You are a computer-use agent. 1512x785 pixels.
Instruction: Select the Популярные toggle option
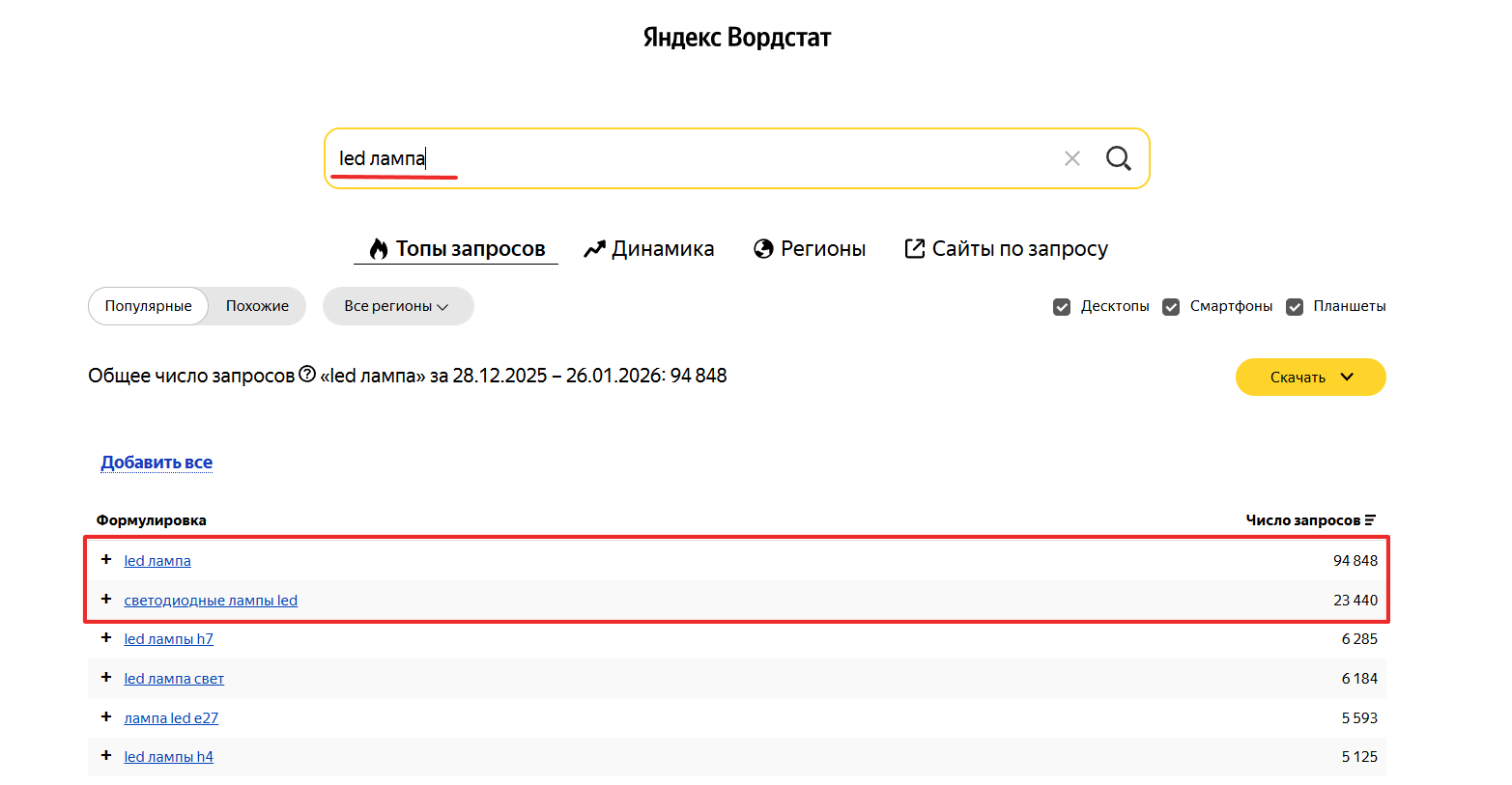pos(149,306)
